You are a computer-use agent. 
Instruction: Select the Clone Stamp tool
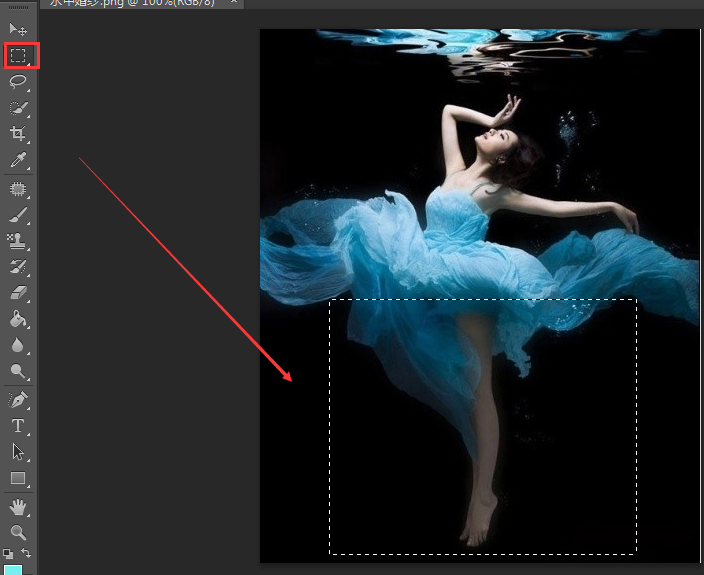click(x=18, y=241)
